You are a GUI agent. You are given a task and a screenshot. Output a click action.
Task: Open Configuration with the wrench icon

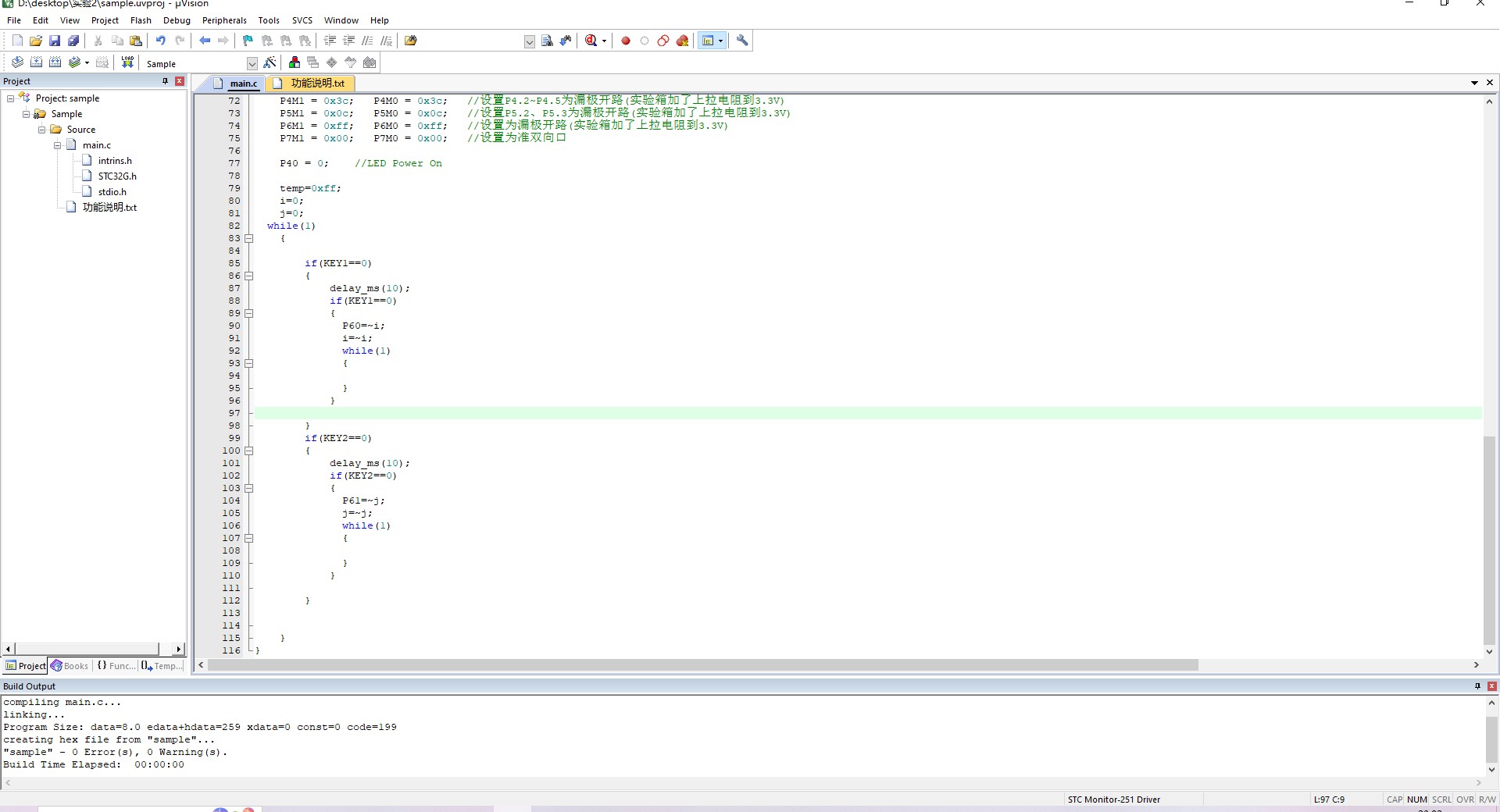click(742, 41)
